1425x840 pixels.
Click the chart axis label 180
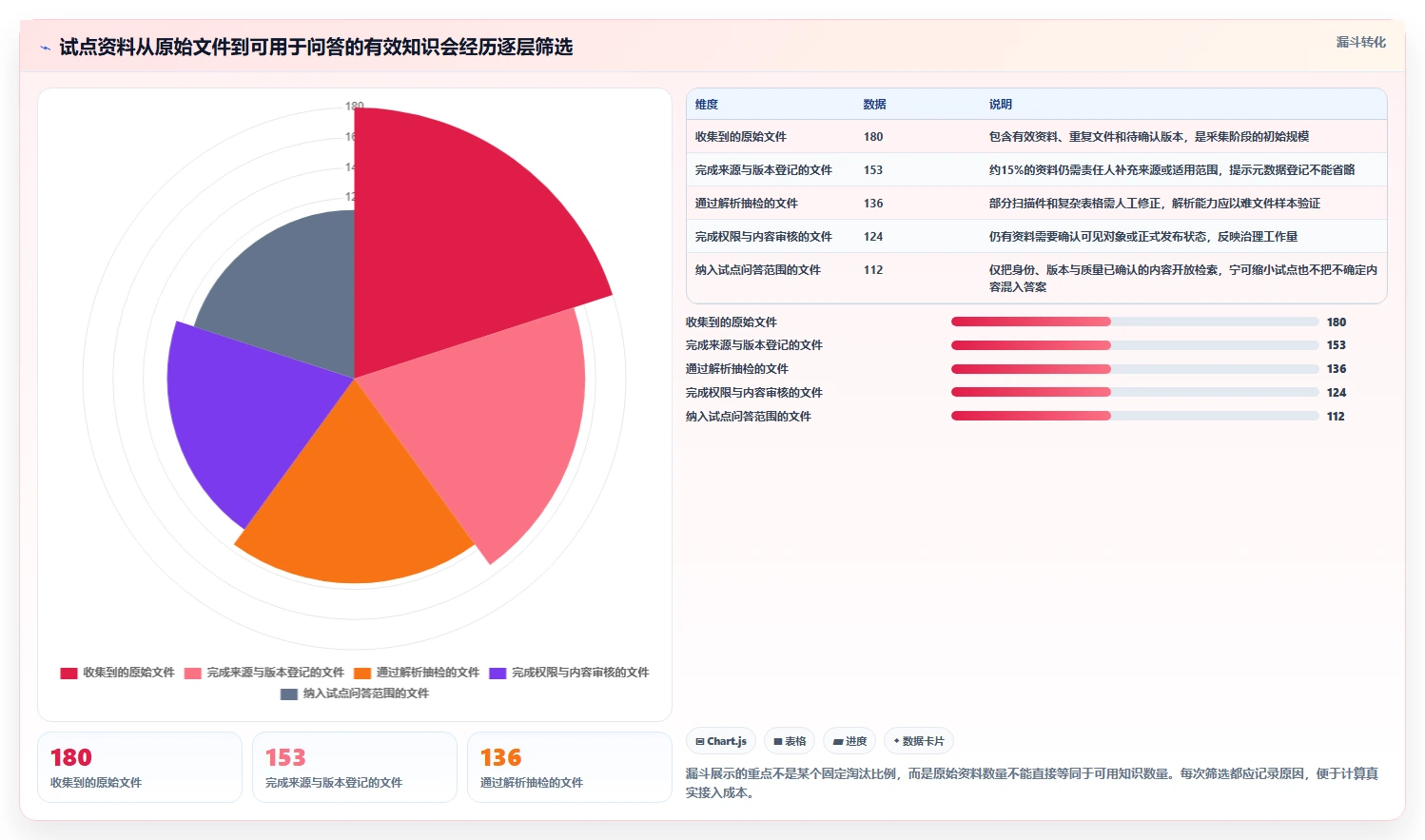[355, 105]
